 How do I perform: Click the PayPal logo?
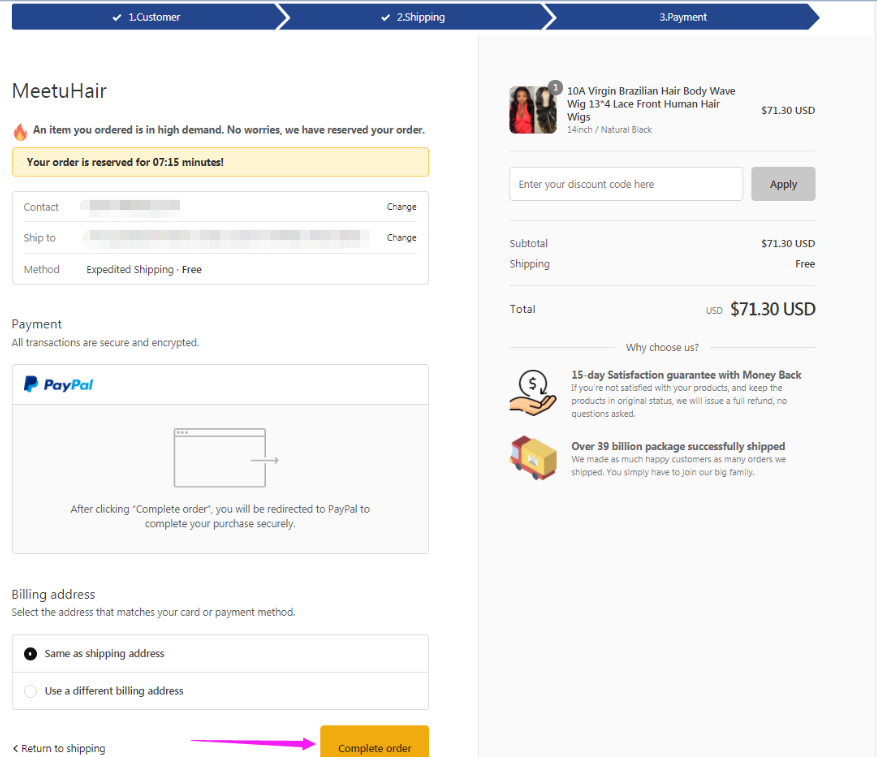coord(58,384)
